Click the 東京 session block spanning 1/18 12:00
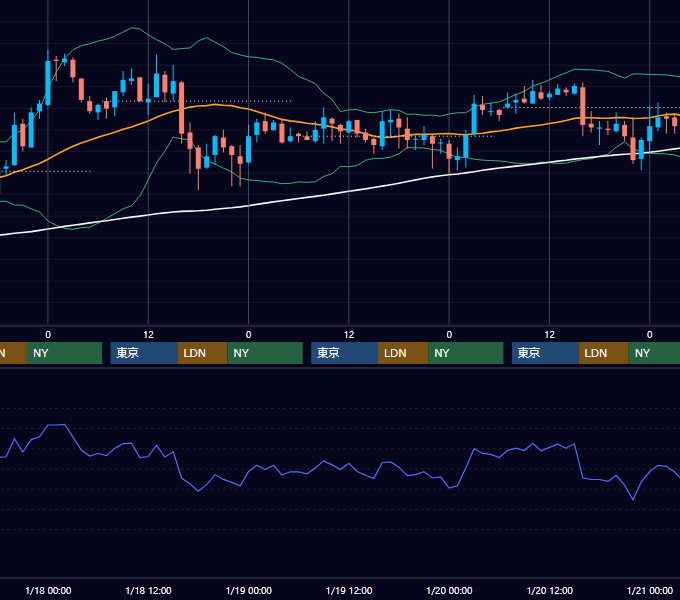 144,353
